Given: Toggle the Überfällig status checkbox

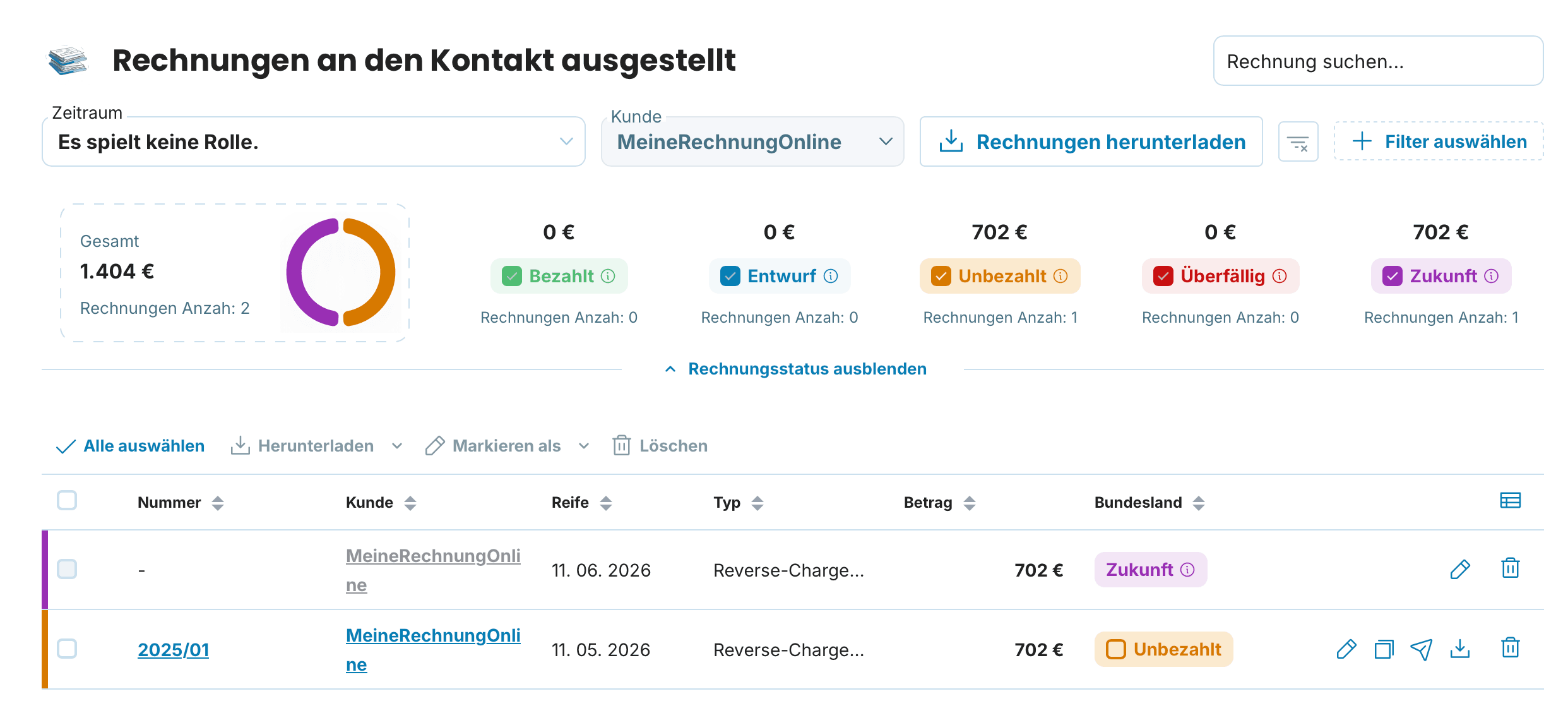Looking at the screenshot, I should click(x=1163, y=276).
